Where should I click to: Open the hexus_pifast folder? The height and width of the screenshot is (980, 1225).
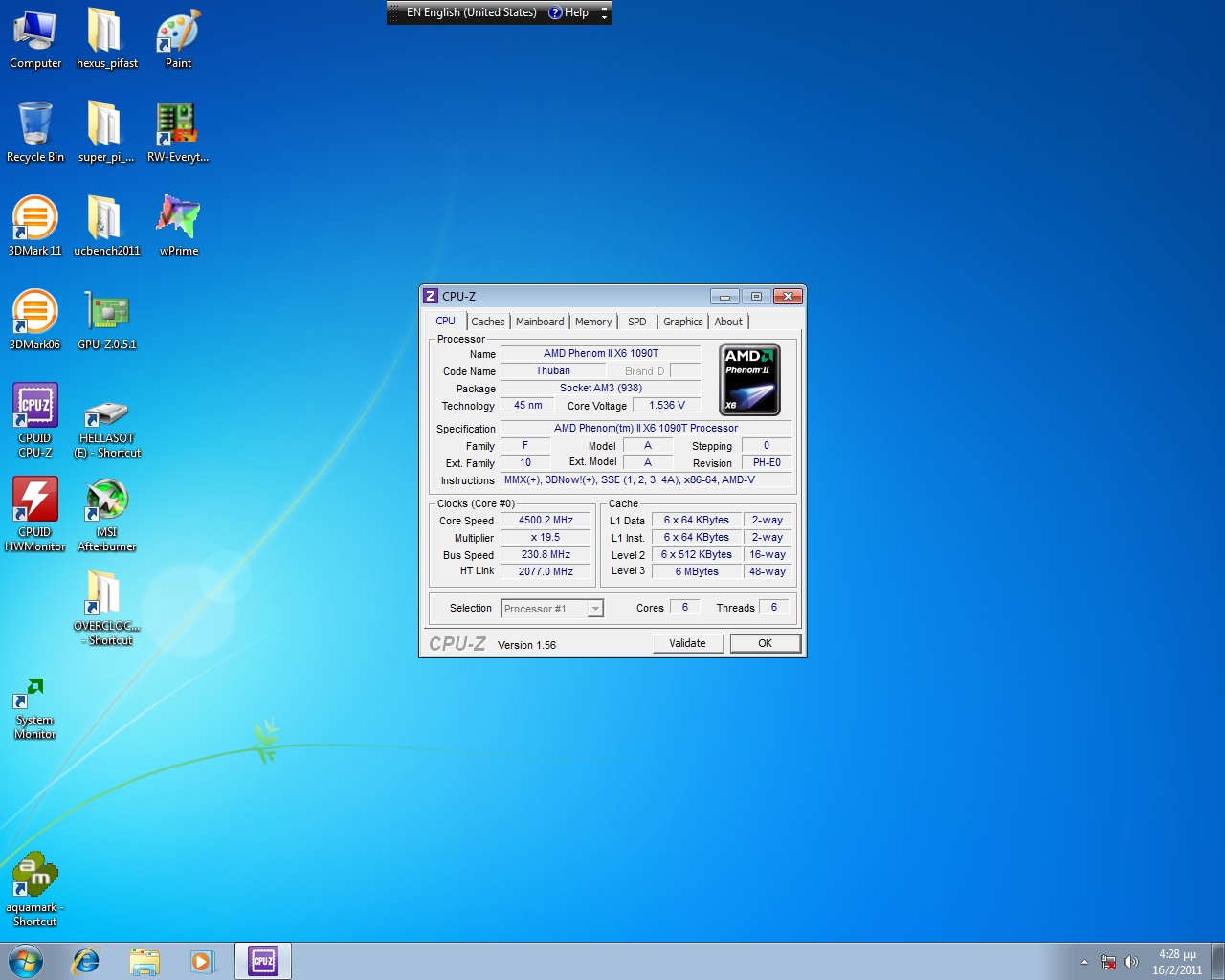point(106,38)
